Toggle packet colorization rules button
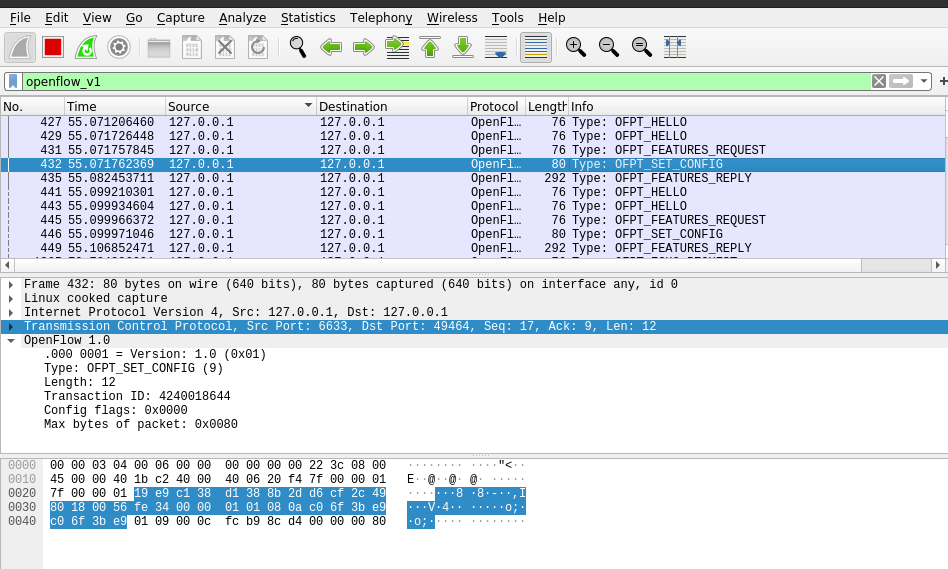Image resolution: width=948 pixels, height=569 pixels. pos(536,47)
